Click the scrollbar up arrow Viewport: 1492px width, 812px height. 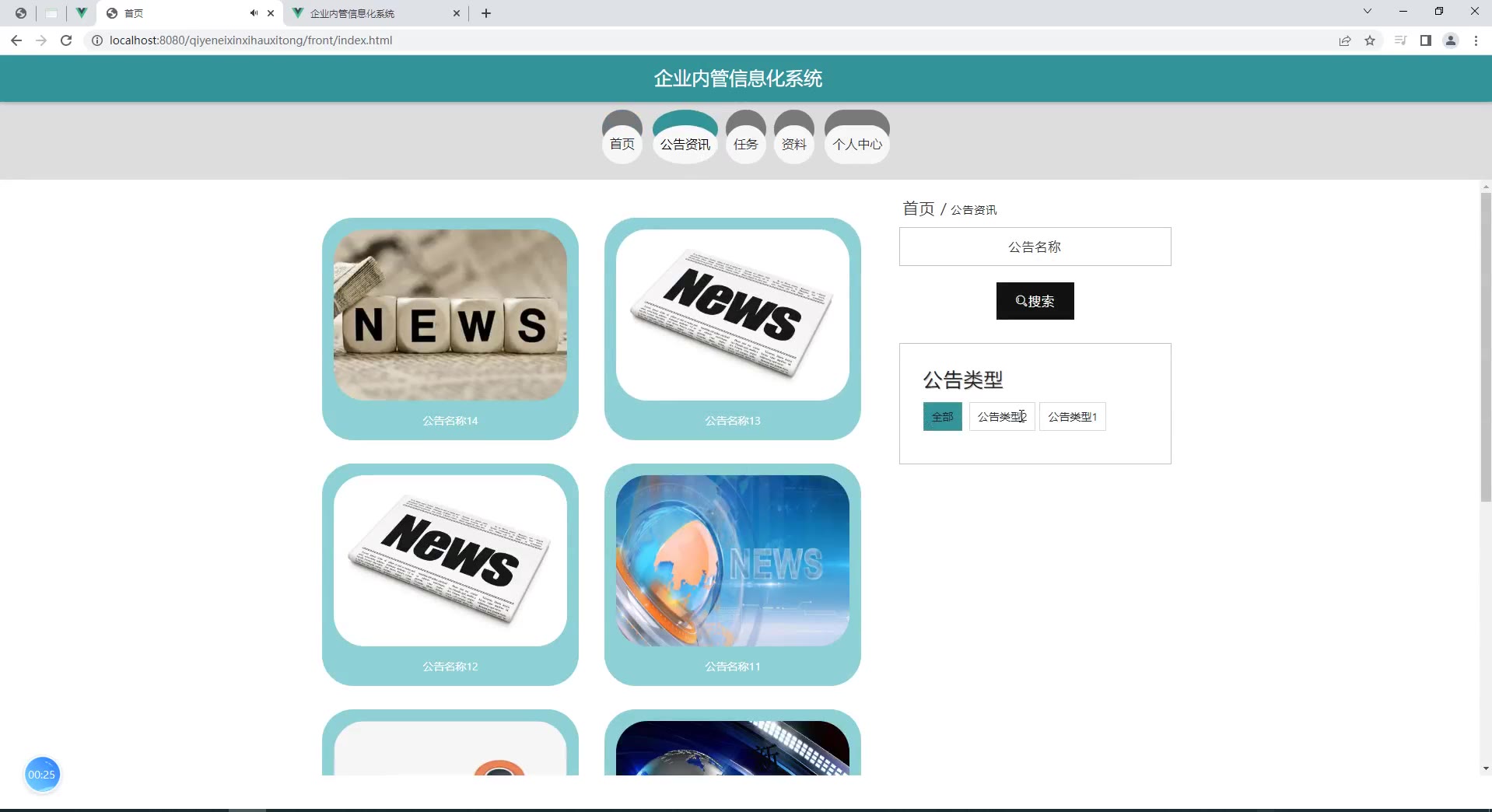pos(1486,187)
